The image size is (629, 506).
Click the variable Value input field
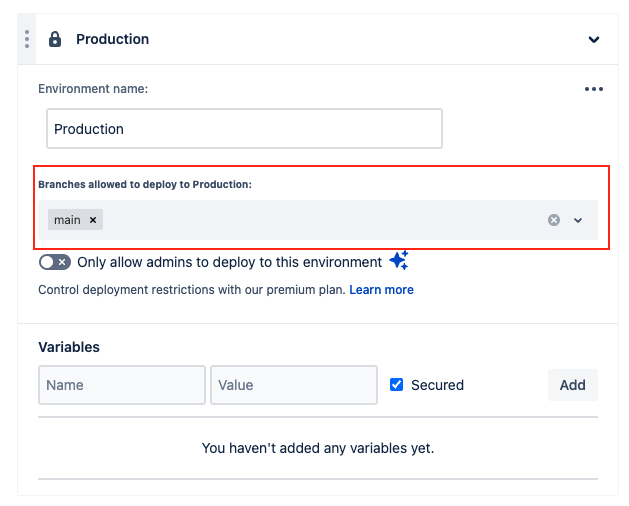coord(294,385)
